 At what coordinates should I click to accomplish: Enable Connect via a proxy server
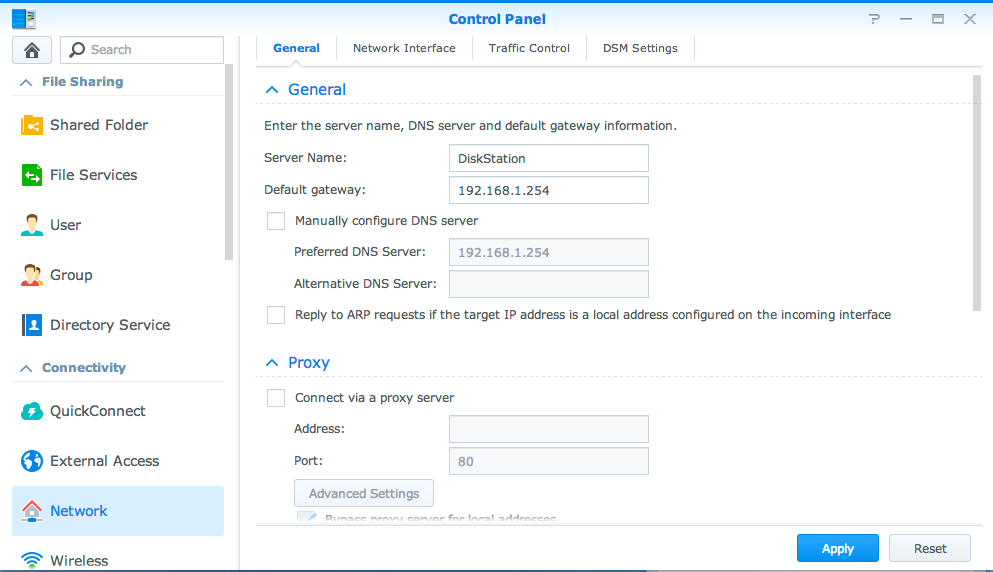(x=275, y=398)
